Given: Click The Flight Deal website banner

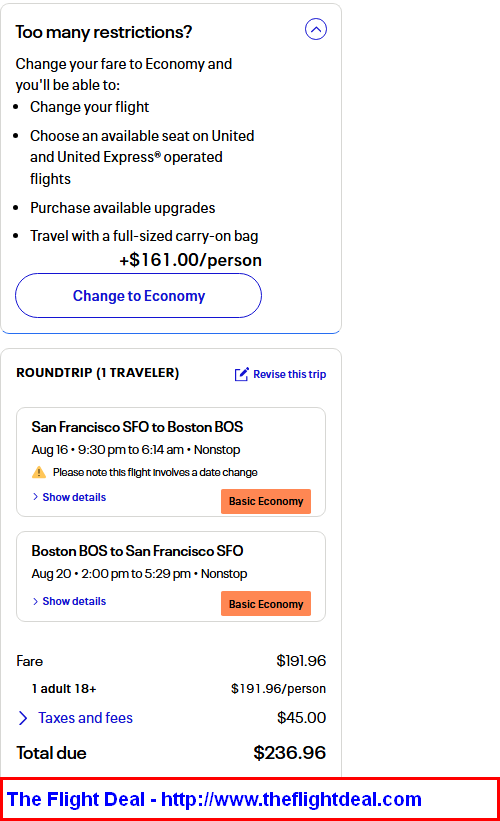Looking at the screenshot, I should [x=250, y=799].
